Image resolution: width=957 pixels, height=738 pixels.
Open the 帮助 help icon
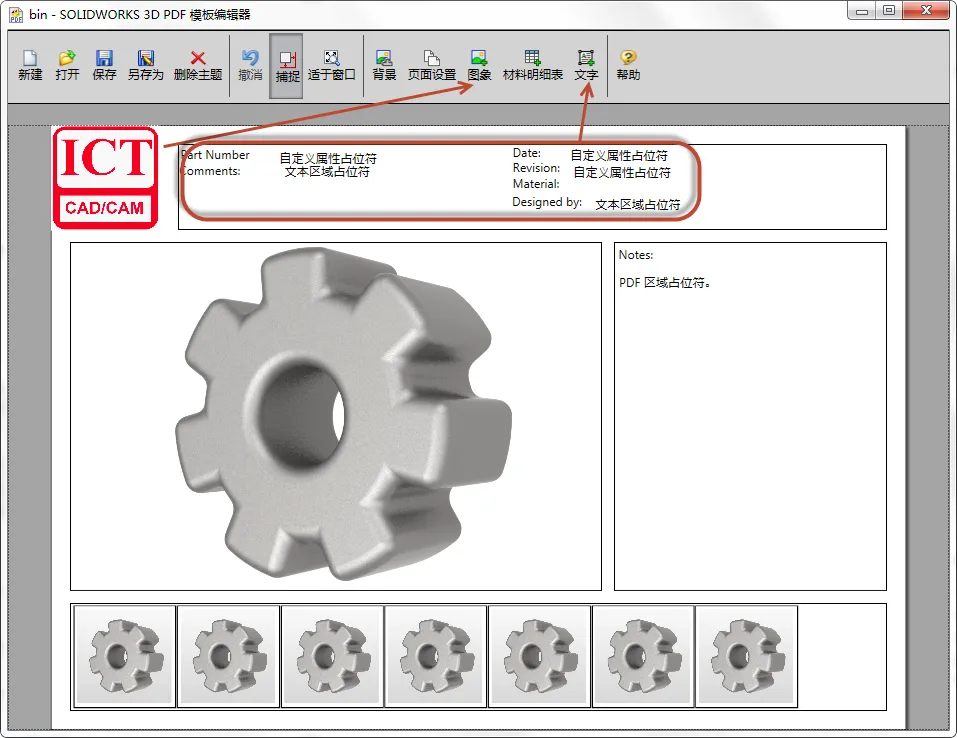[x=628, y=65]
